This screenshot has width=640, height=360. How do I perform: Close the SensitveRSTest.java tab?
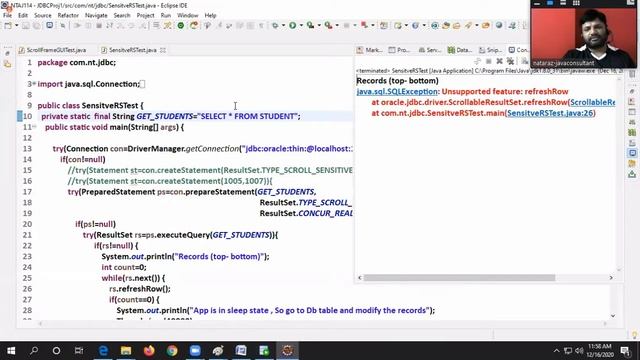pyautogui.click(x=163, y=50)
